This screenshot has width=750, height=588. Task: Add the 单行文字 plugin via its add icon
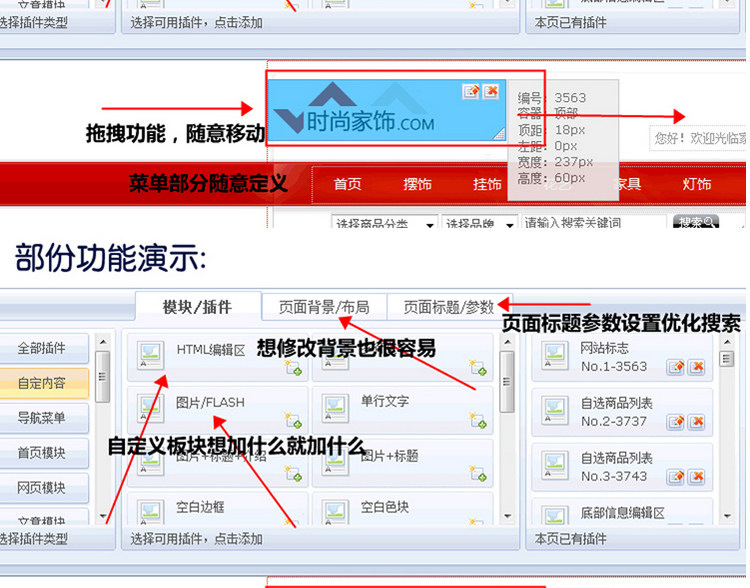click(x=478, y=421)
